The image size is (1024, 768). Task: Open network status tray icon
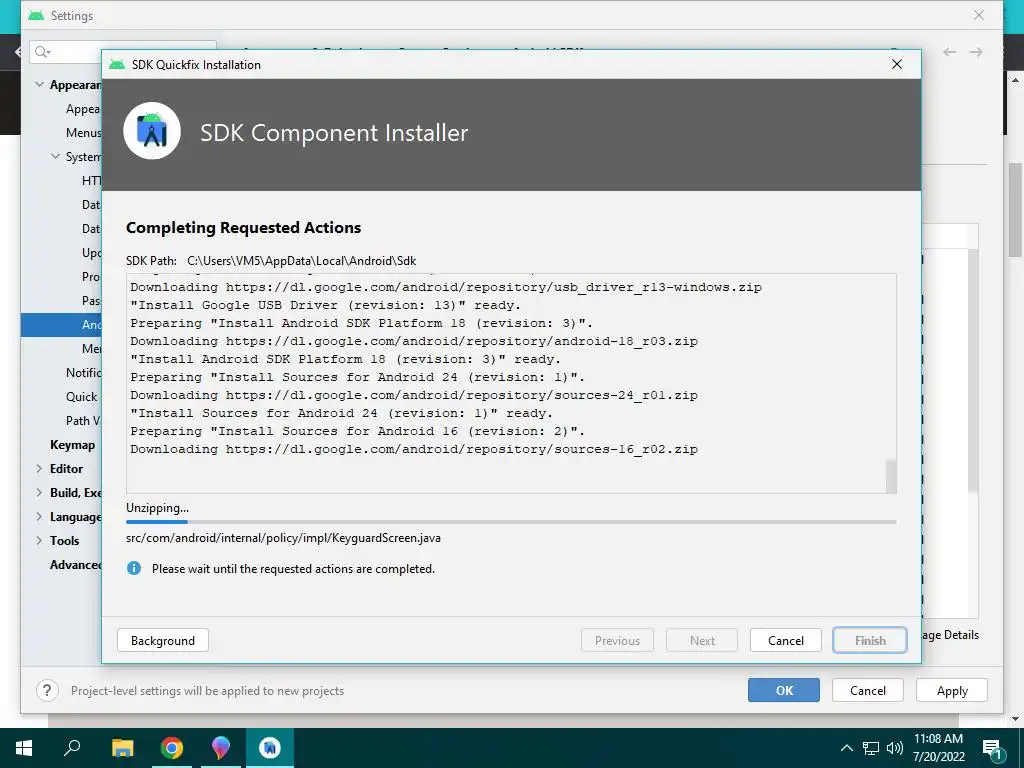pos(871,748)
